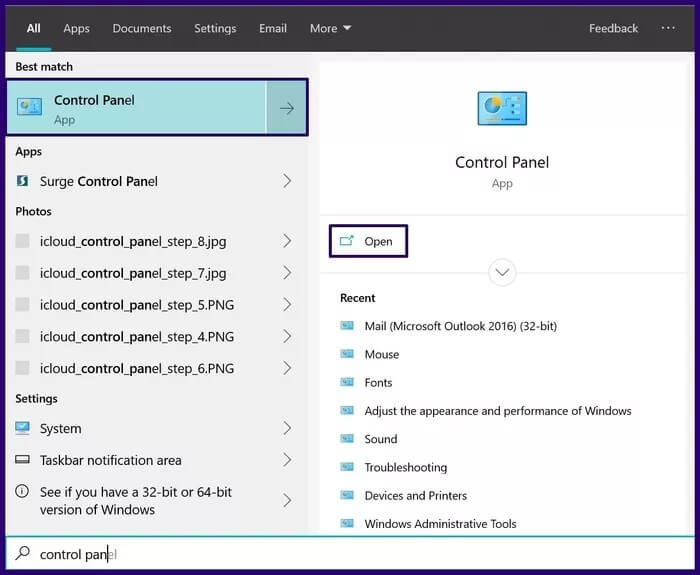Expand Taskbar notification area chevron

[x=287, y=460]
